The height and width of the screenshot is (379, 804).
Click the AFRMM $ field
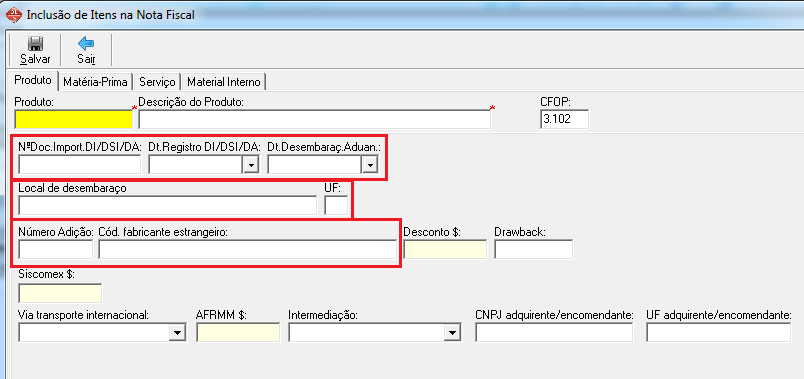pos(238,333)
